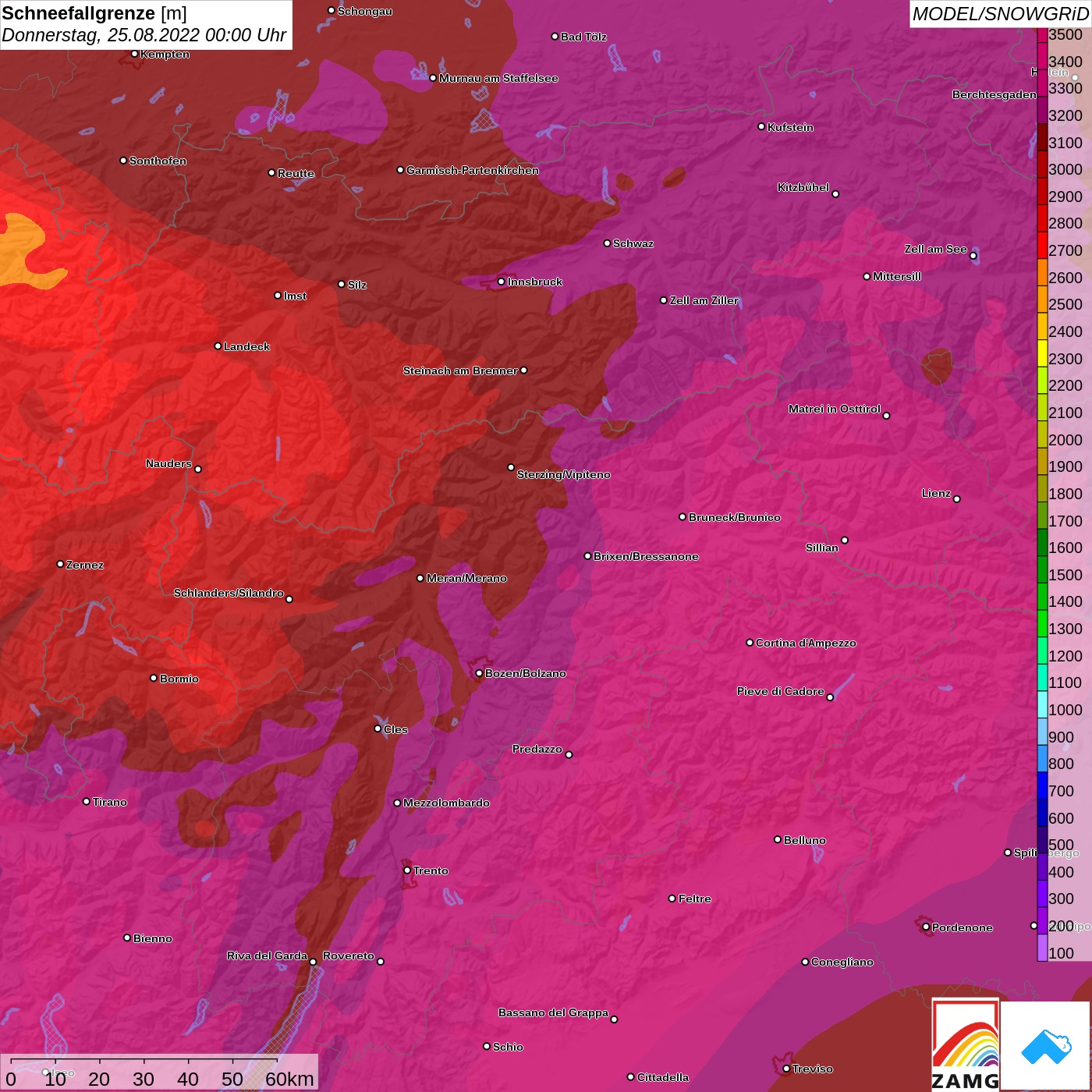Click the Murnau am Staffelsee label
Viewport: 1092px width, 1092px height.
coord(498,78)
